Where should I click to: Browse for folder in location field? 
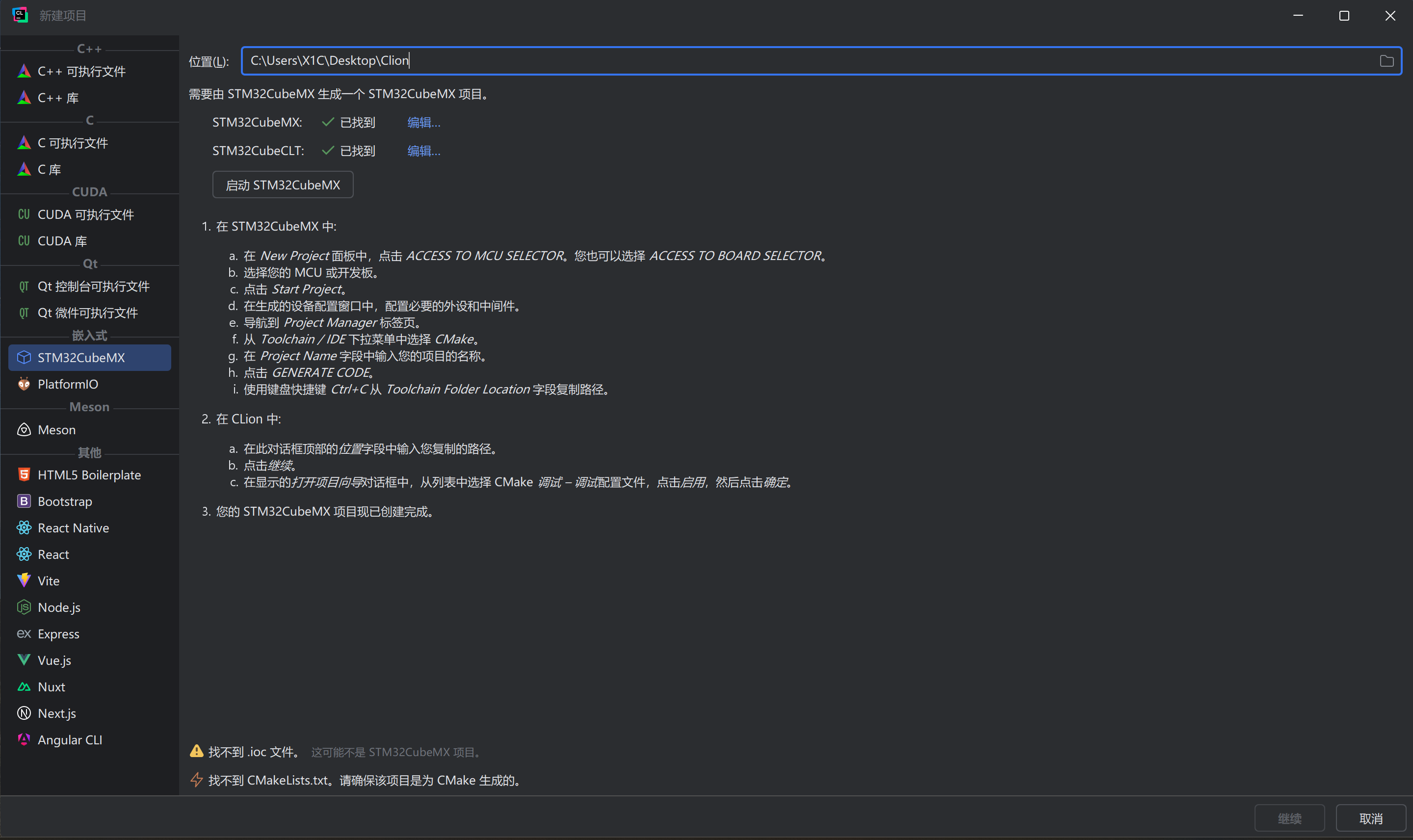1387,61
